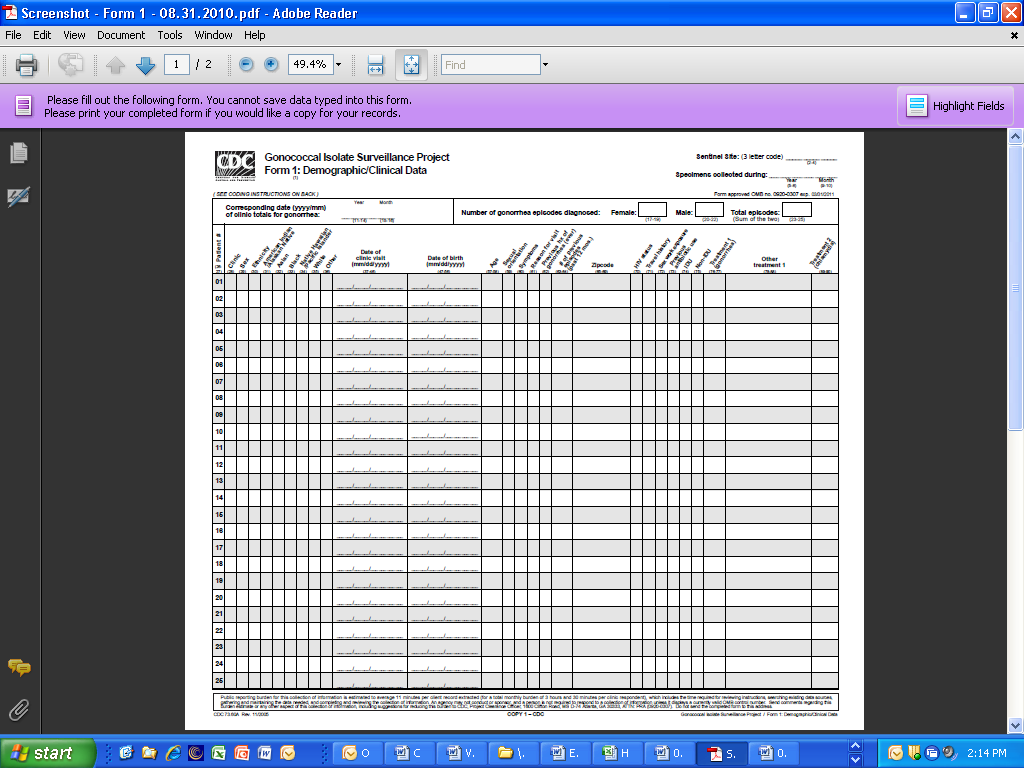
Task: Launch PowerPoint from quick launch
Action: tap(242, 753)
